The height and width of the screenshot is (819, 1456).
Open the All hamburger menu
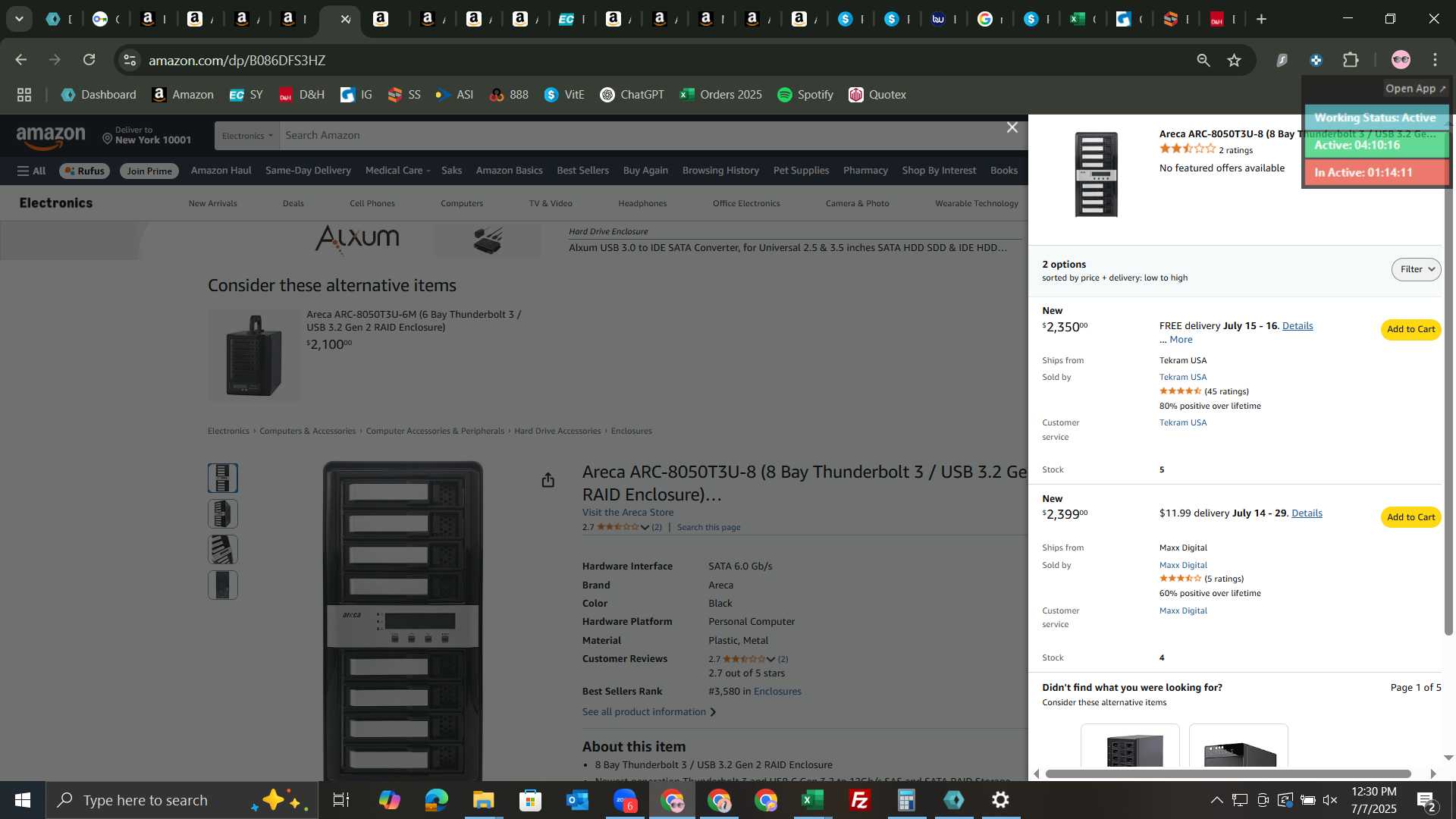tap(31, 171)
